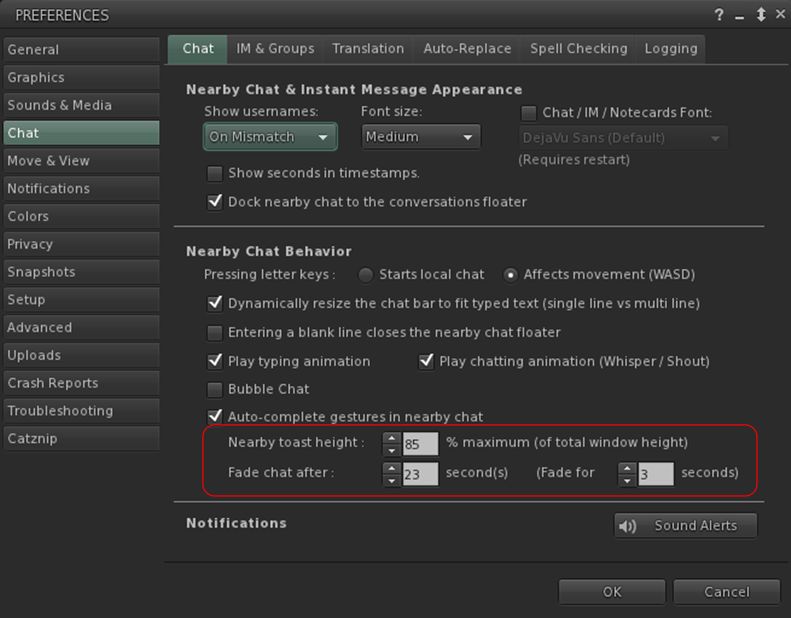Click the Cancel button

(726, 592)
